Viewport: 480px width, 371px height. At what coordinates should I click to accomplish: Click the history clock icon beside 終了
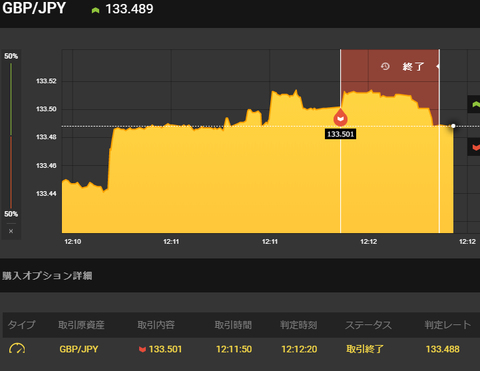tap(385, 66)
